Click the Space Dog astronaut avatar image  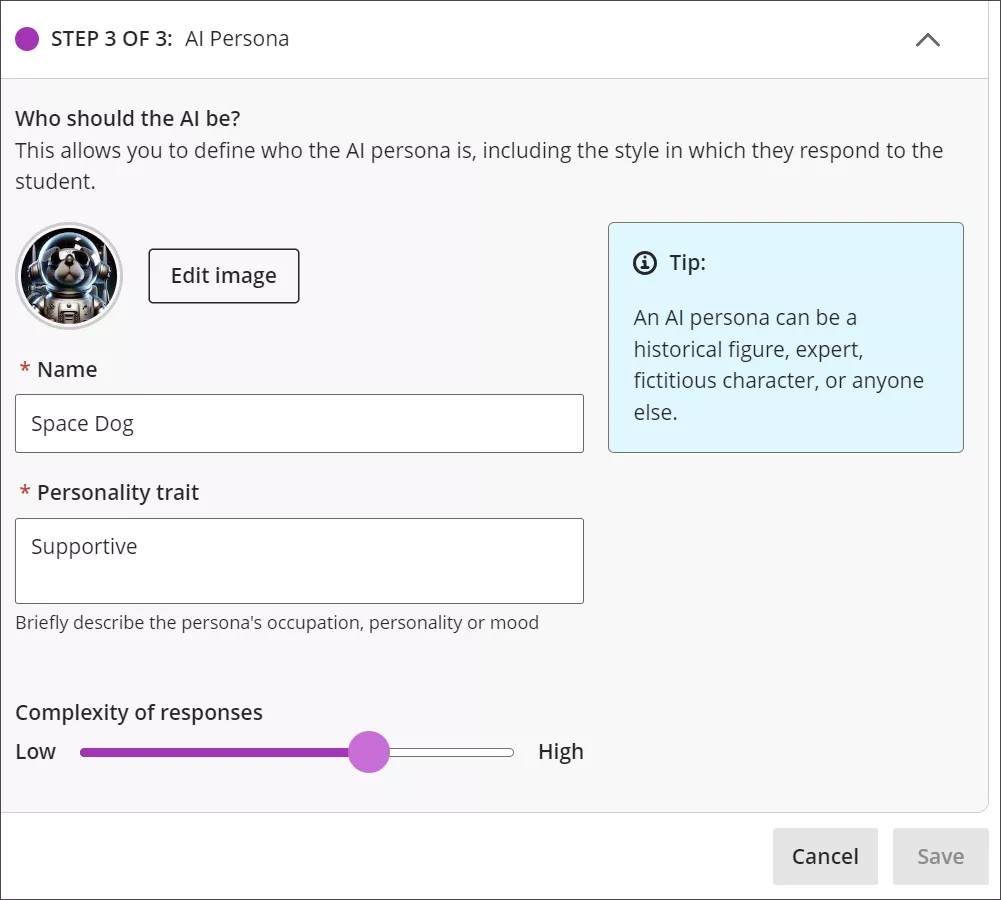coord(69,276)
